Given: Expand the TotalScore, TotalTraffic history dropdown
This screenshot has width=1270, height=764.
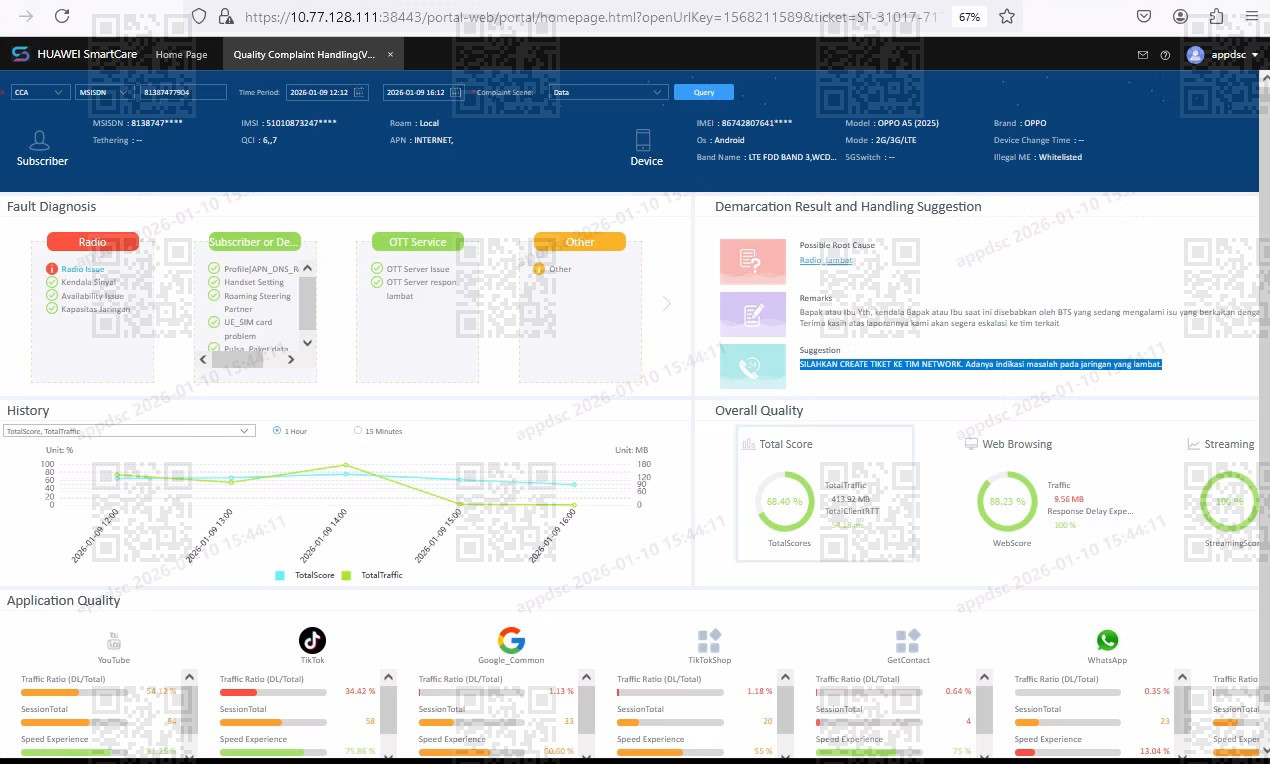Looking at the screenshot, I should pyautogui.click(x=130, y=431).
